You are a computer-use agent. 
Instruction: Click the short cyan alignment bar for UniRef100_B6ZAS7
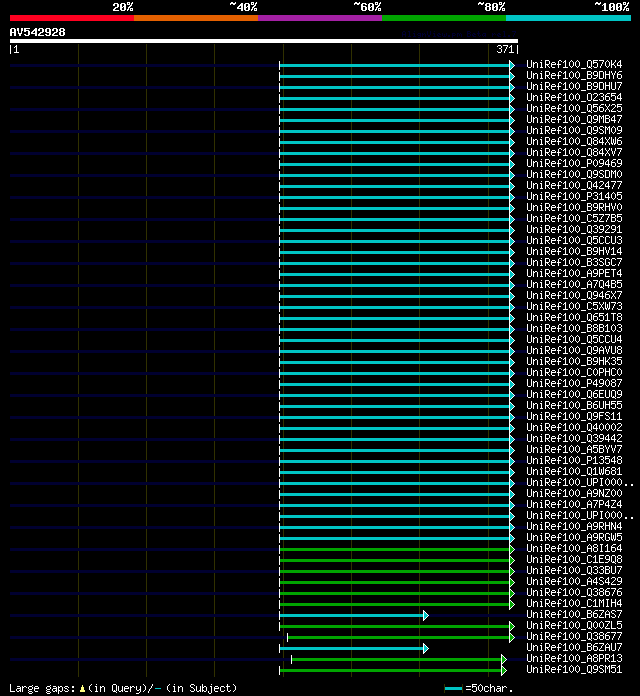pos(354,615)
